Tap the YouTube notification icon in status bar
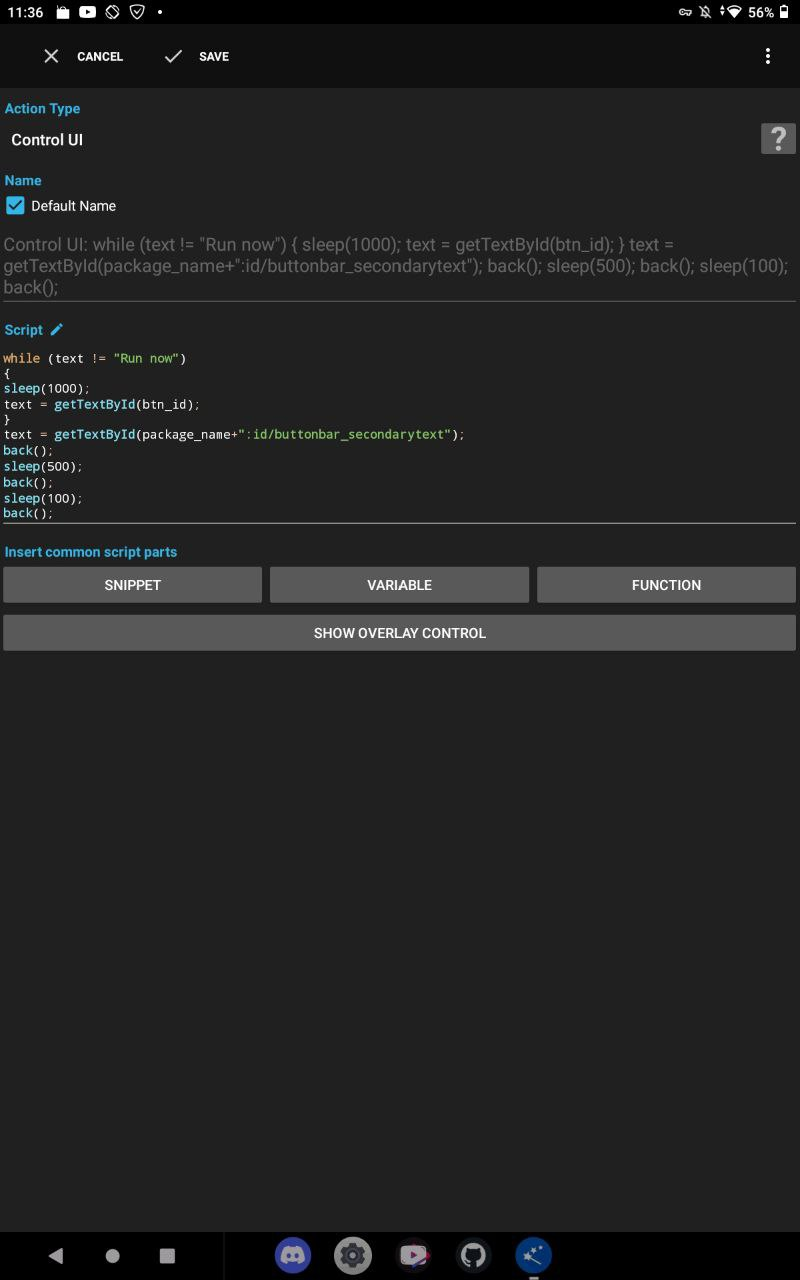800x1280 pixels. click(x=88, y=12)
